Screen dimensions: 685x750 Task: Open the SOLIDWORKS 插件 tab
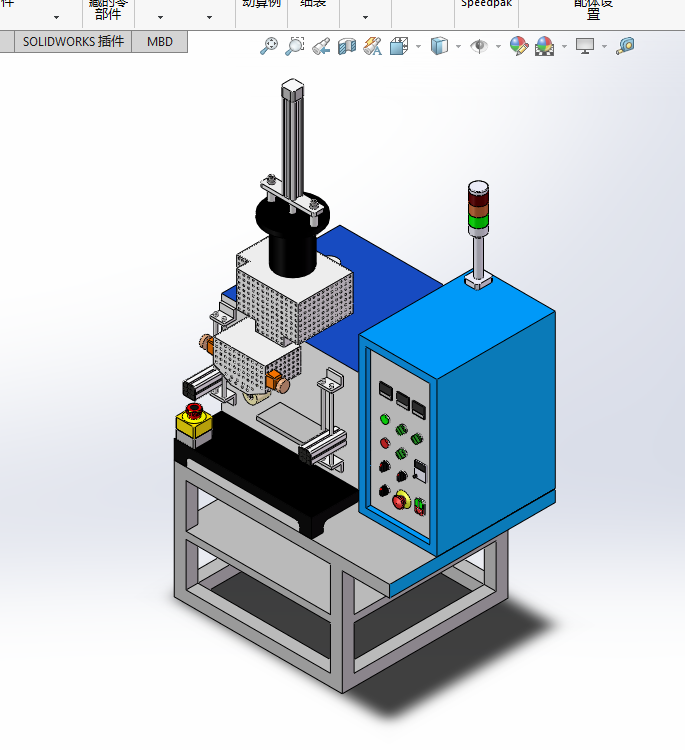click(73, 42)
